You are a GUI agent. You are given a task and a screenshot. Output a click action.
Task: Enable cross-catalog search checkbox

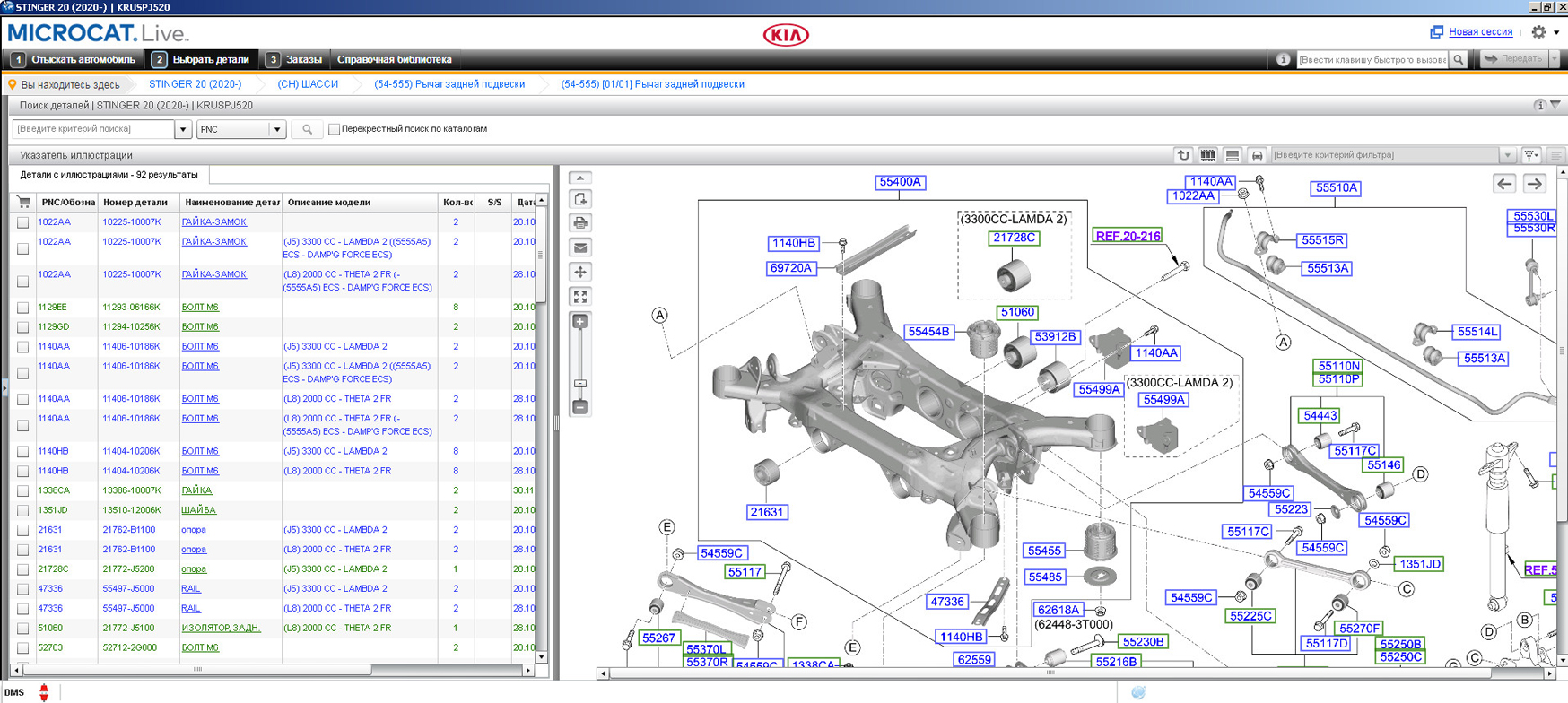pyautogui.click(x=335, y=129)
